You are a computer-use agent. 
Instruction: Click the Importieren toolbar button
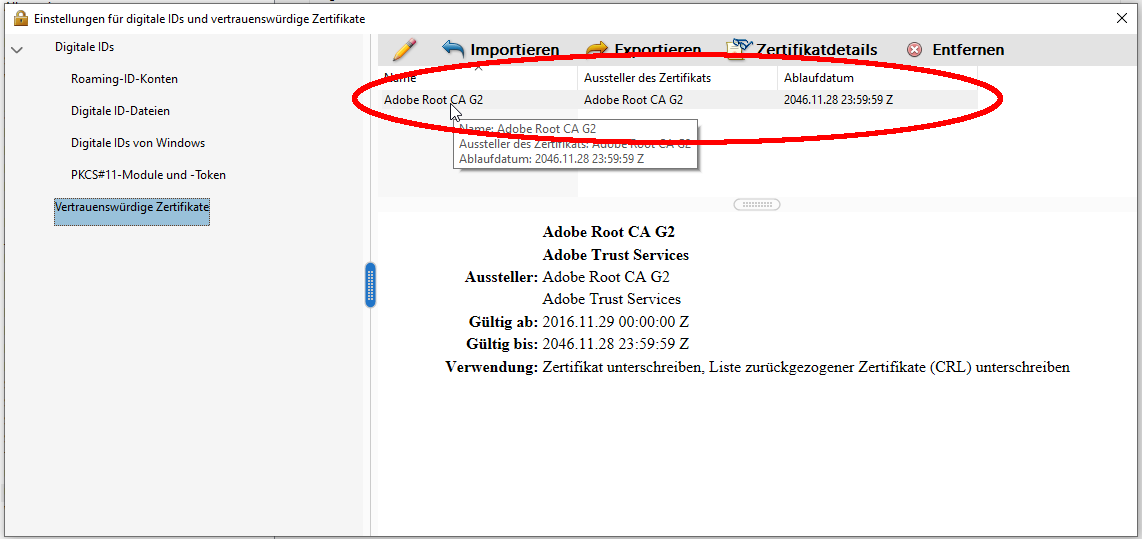(501, 50)
